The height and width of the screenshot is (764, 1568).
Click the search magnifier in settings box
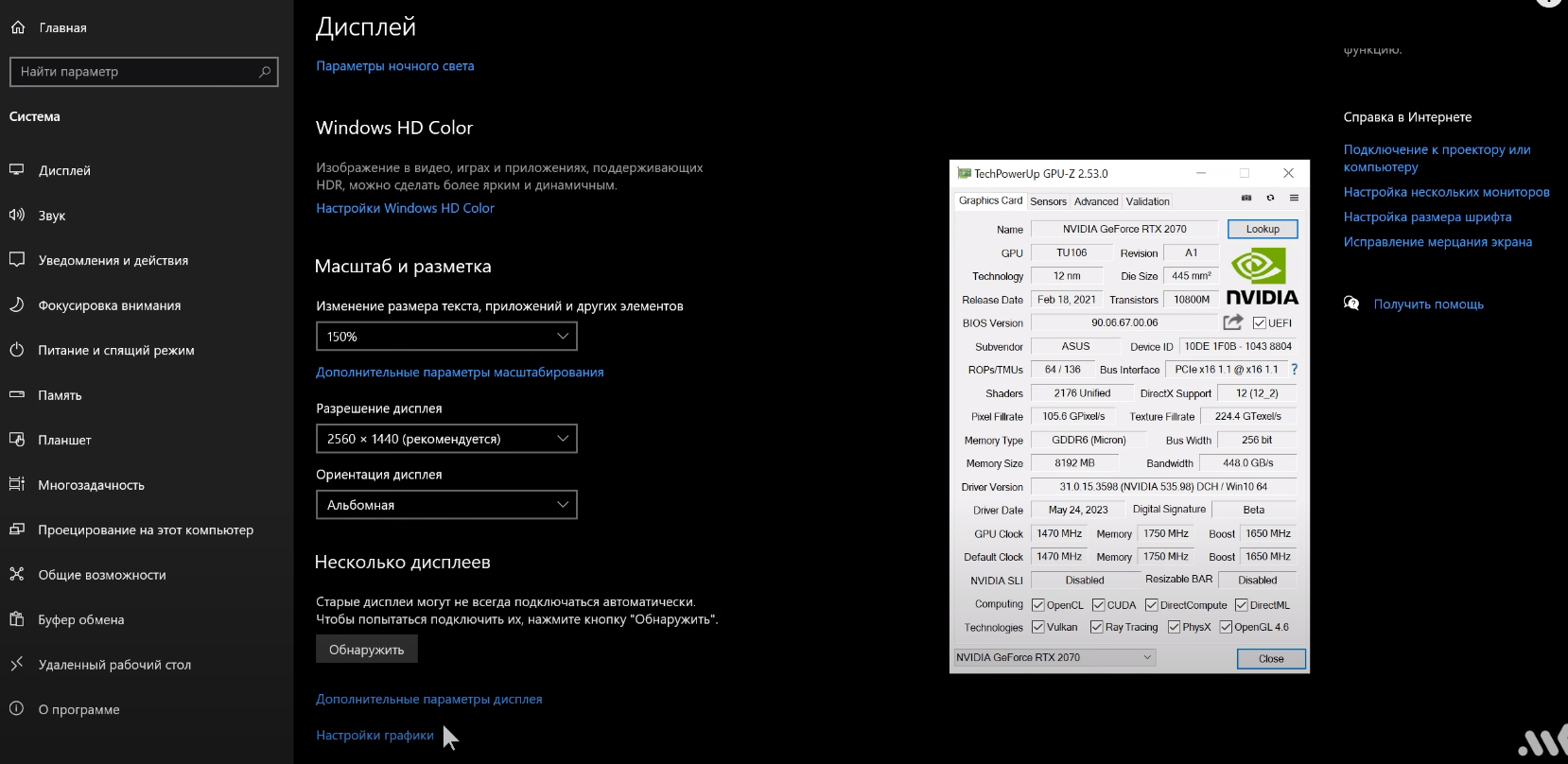[x=265, y=72]
